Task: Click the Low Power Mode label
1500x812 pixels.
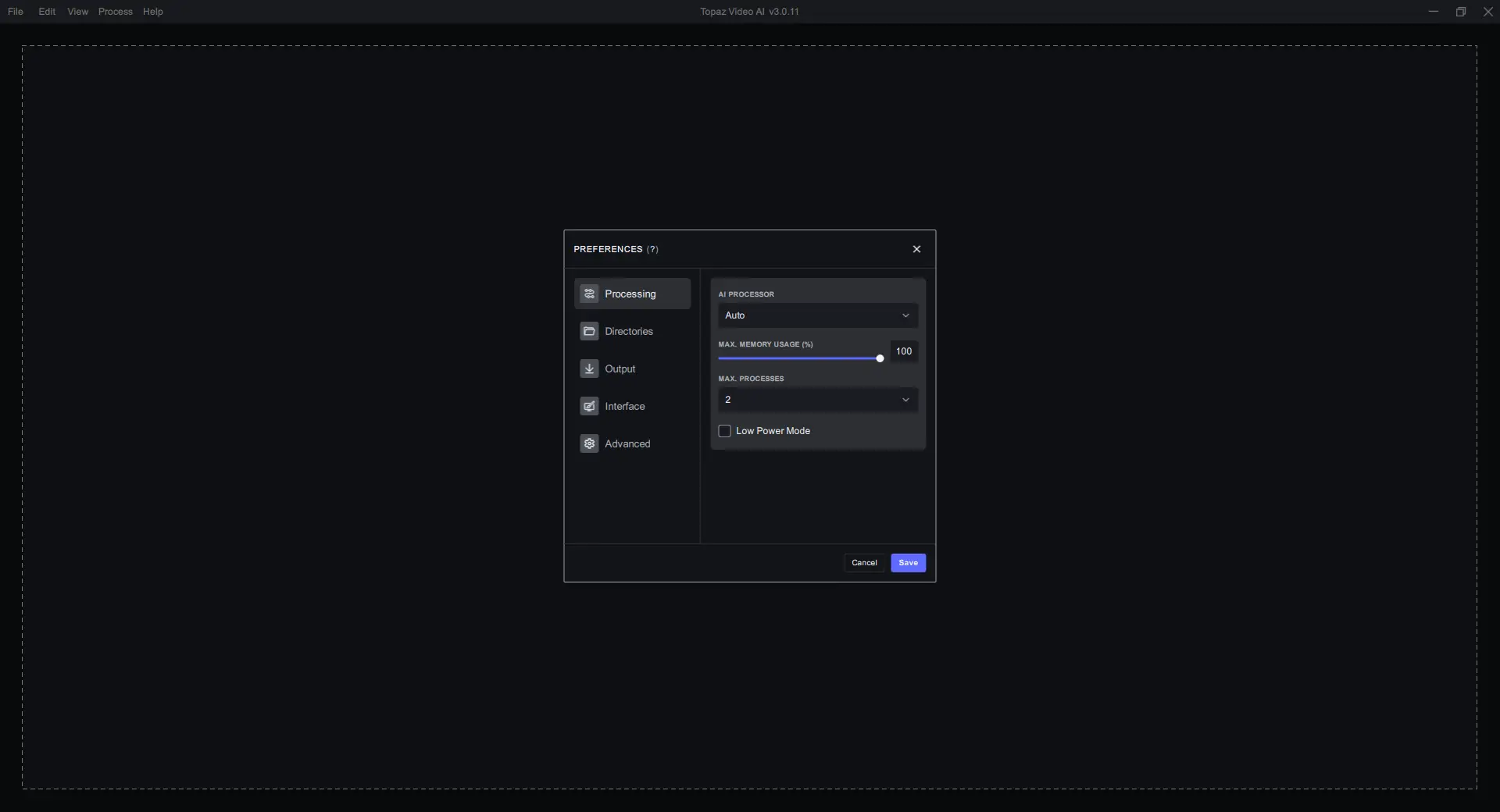Action: pyautogui.click(x=773, y=431)
